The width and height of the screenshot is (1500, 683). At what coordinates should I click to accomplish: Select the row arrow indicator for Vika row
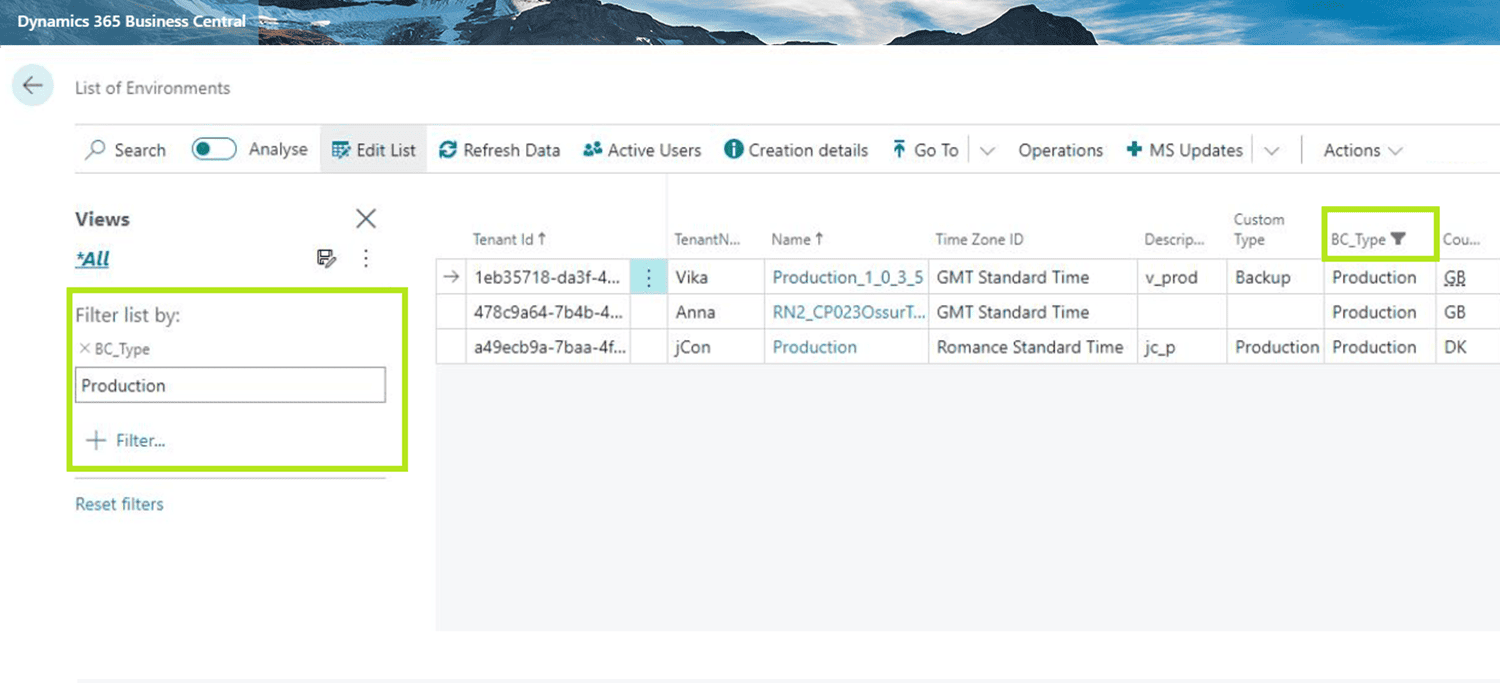coord(451,277)
